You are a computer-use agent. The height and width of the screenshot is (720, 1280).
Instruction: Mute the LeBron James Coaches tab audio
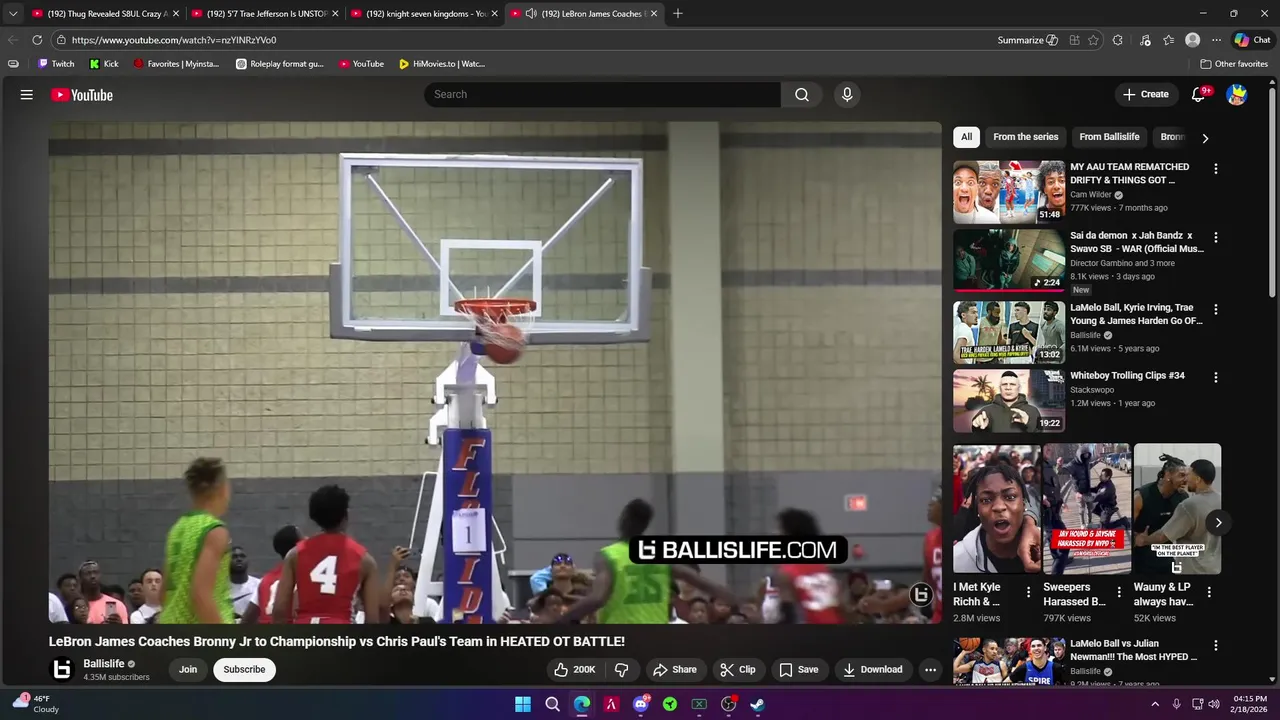pos(531,14)
